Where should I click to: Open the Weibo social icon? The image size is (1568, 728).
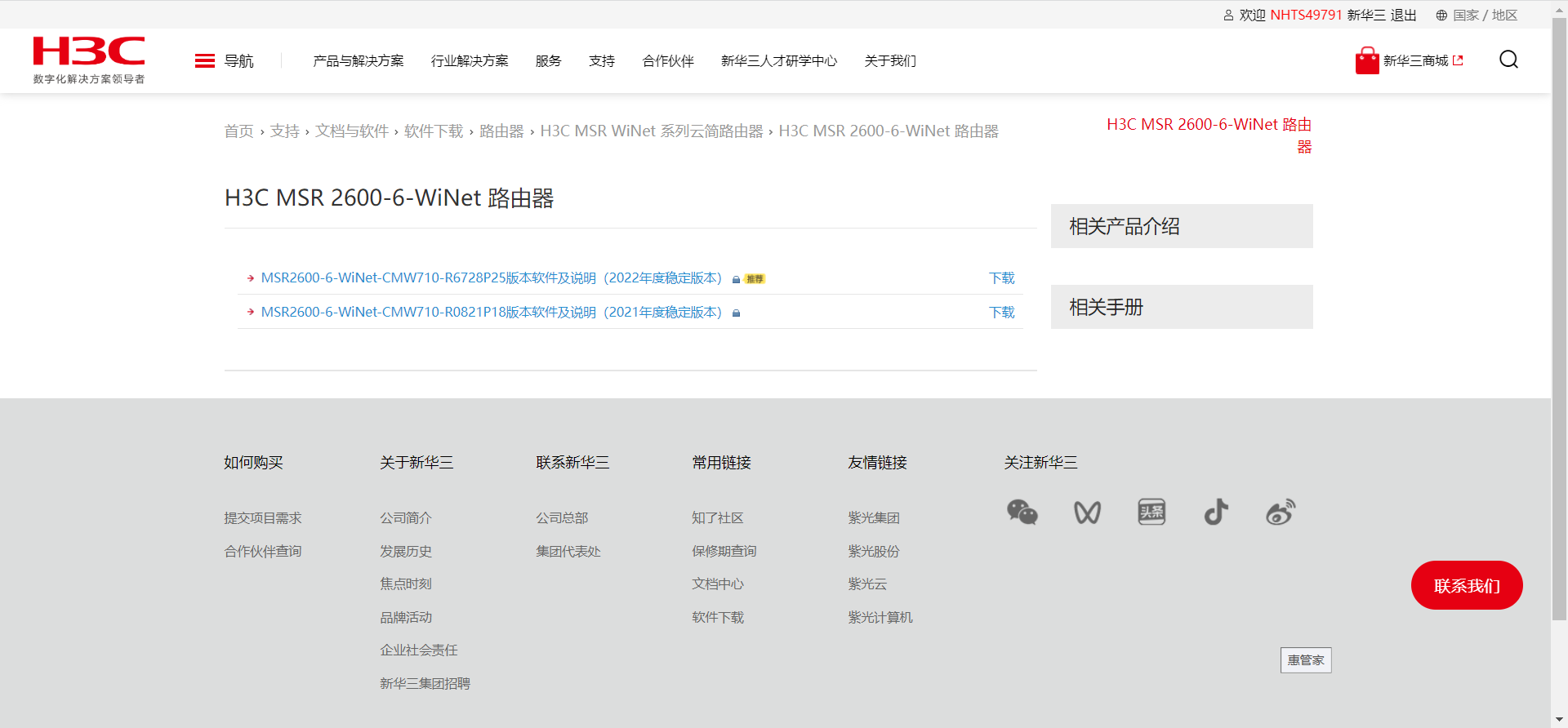click(x=1281, y=513)
